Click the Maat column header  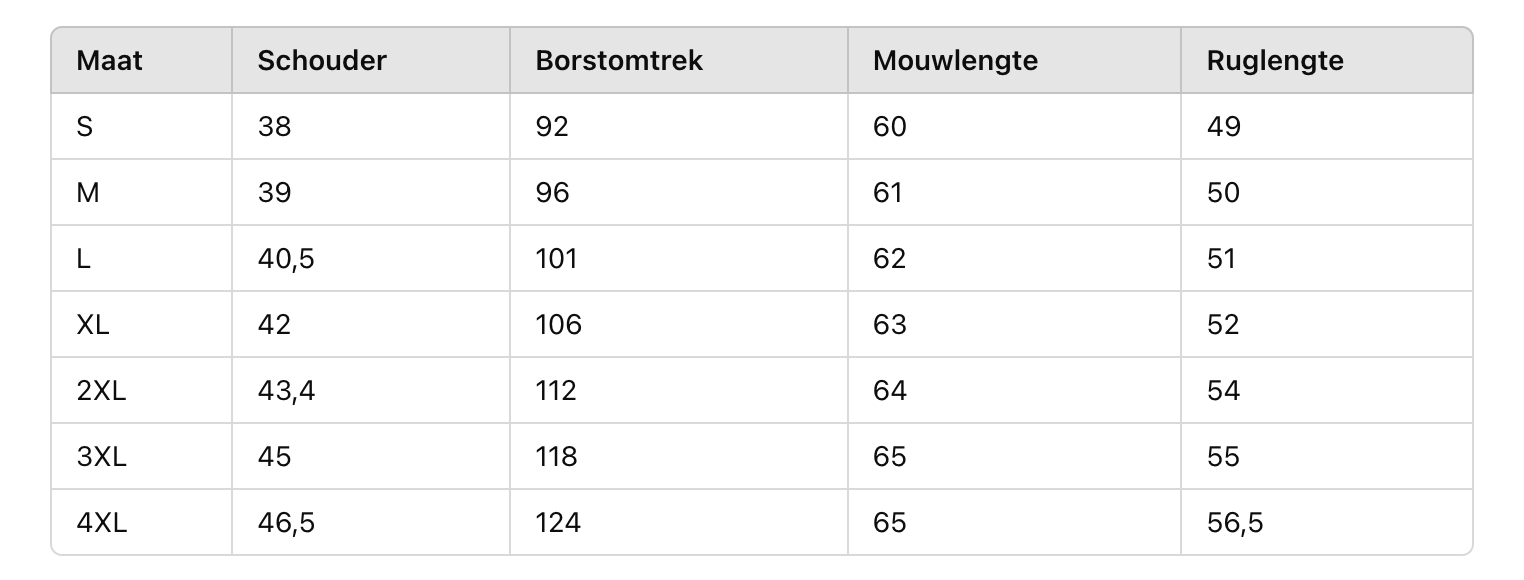pos(142,60)
